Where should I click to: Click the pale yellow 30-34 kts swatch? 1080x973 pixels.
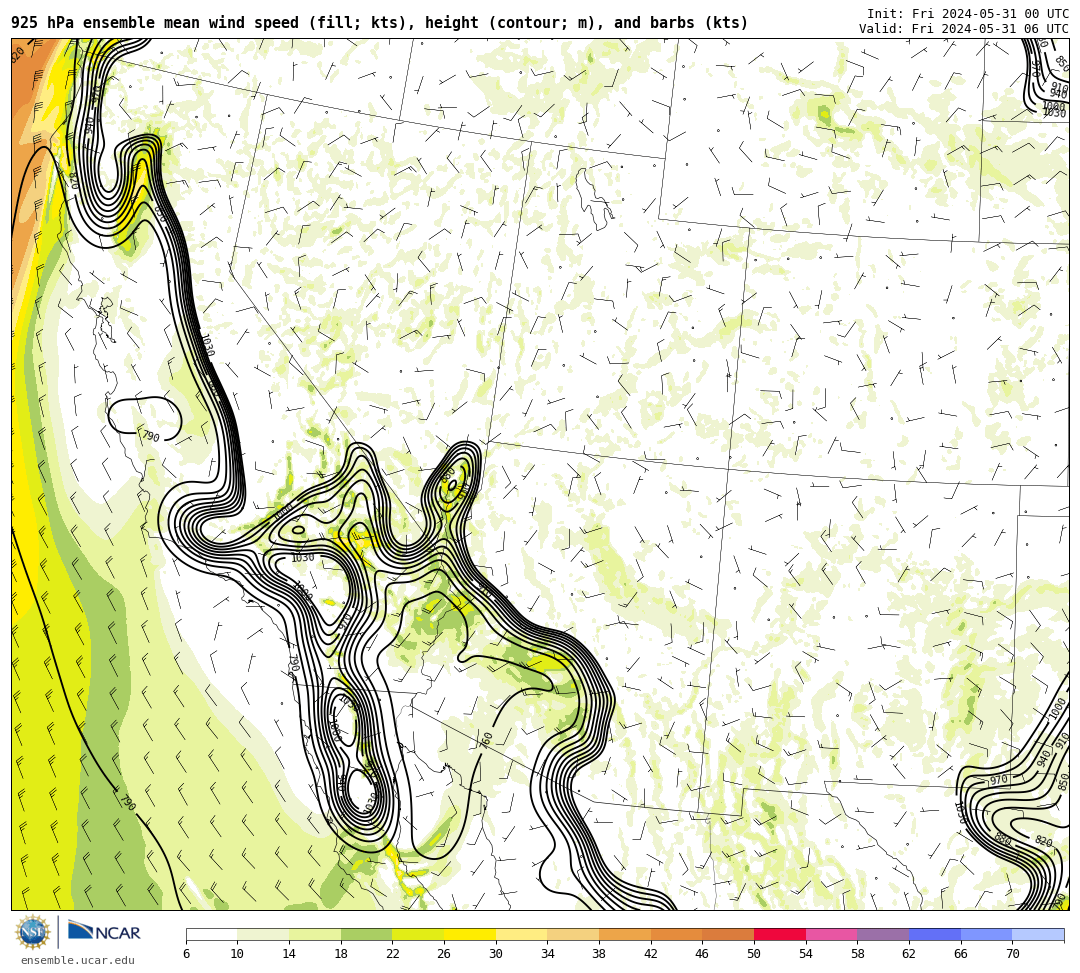click(x=521, y=934)
